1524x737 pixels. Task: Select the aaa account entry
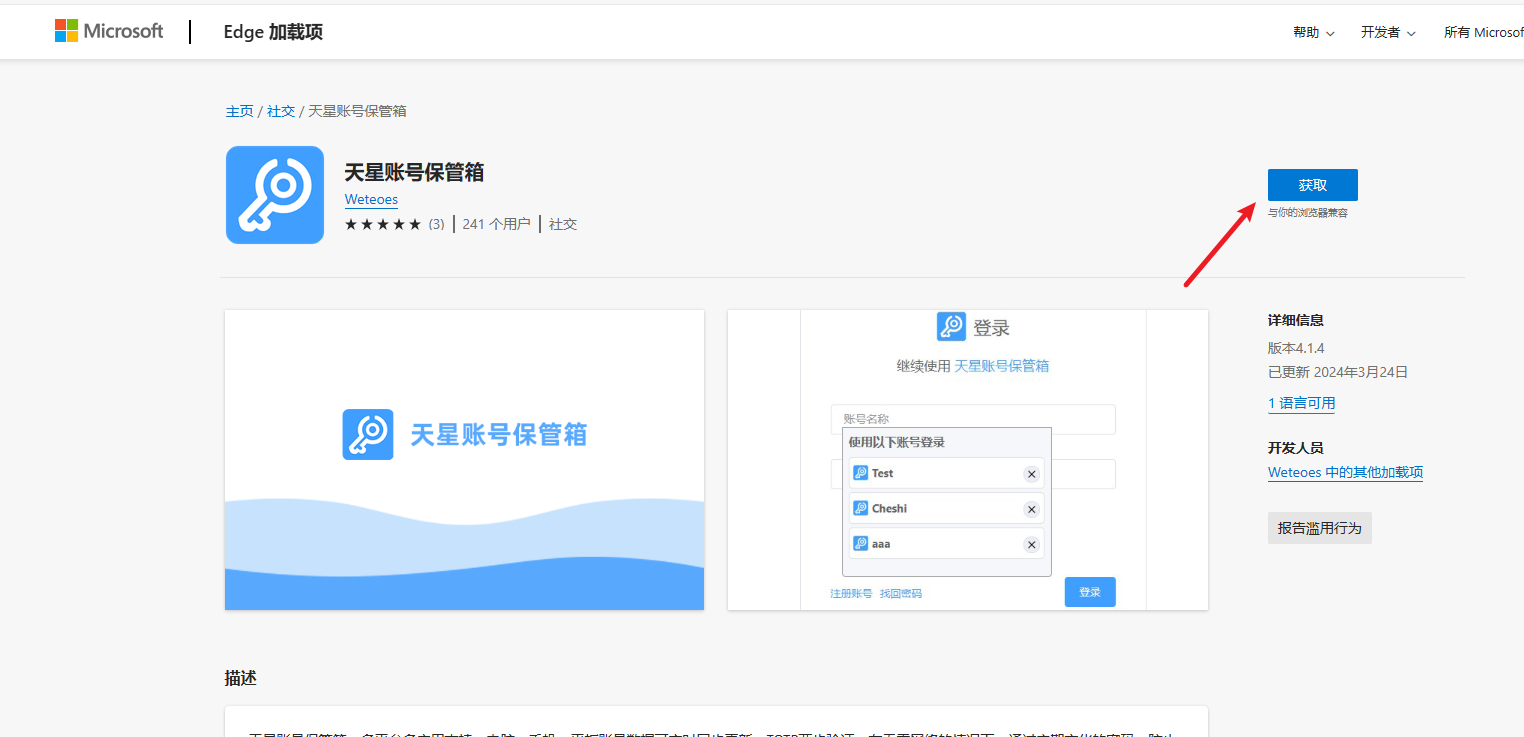tap(946, 544)
